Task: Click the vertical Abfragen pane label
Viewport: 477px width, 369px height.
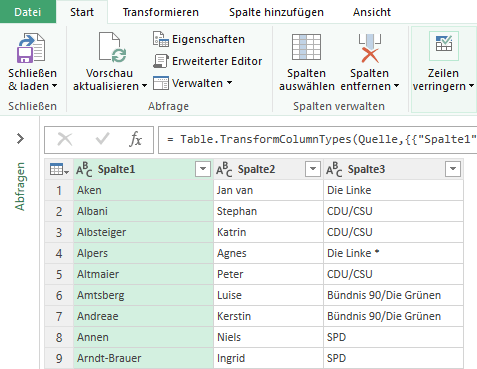Action: tap(20, 187)
